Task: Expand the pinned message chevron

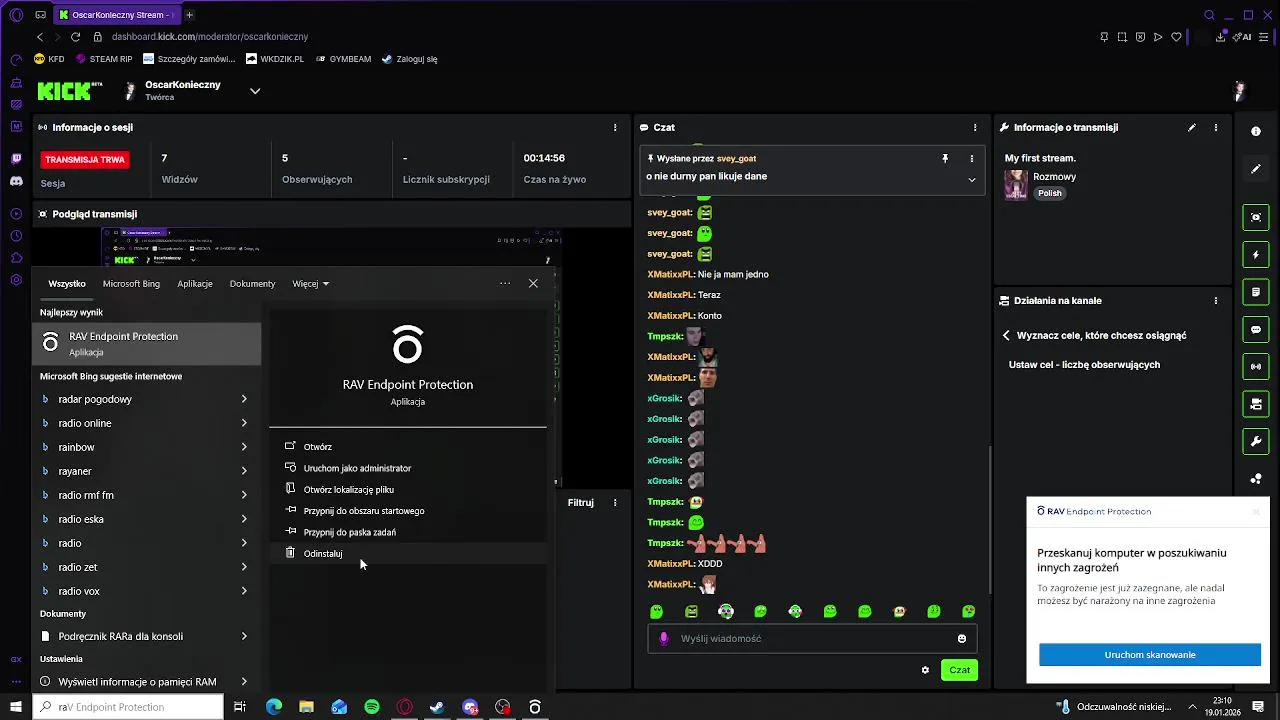Action: coord(971,179)
